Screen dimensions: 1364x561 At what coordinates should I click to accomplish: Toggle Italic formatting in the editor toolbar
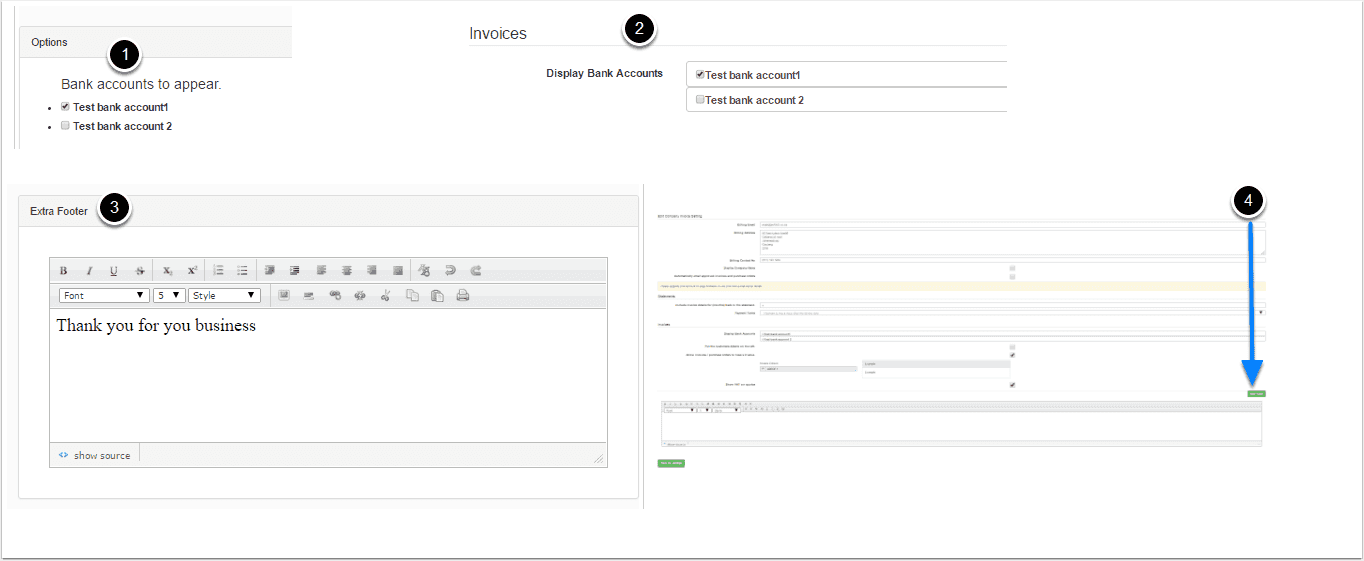coord(89,270)
